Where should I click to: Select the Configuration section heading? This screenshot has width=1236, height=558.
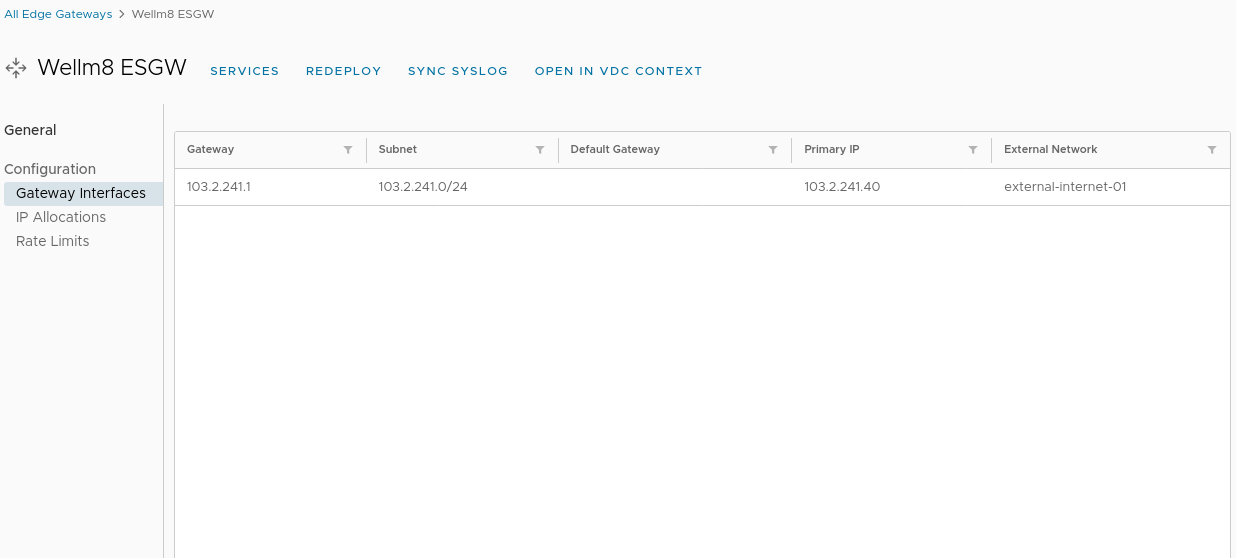50,169
